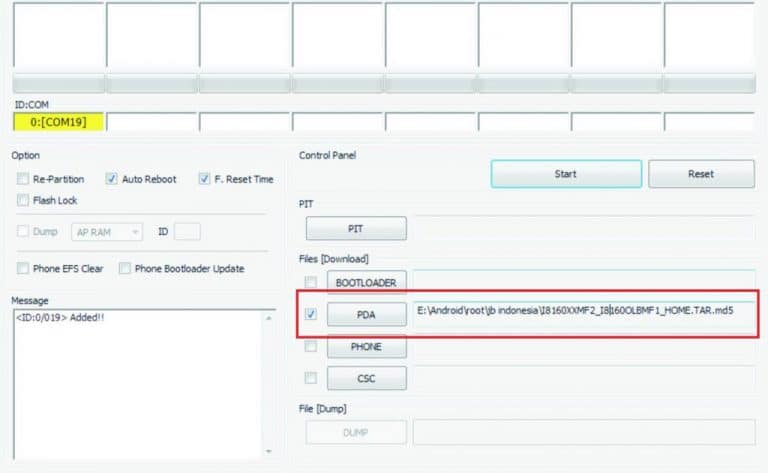
Task: Click the PIT file path field
Action: click(584, 228)
